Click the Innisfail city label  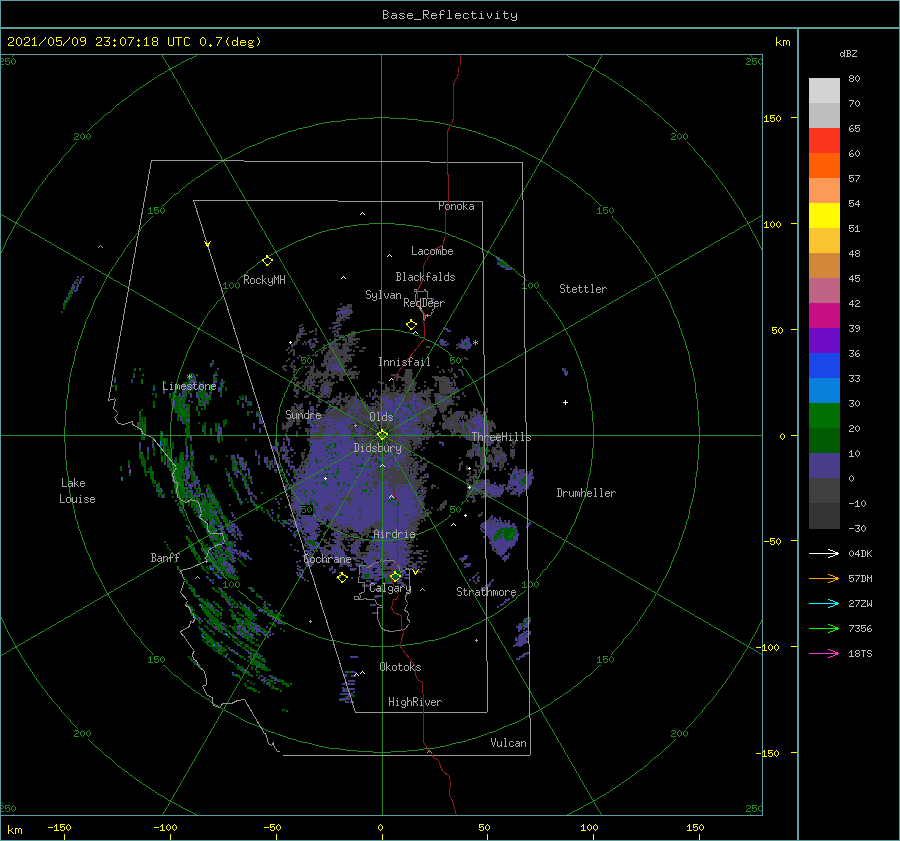(404, 362)
